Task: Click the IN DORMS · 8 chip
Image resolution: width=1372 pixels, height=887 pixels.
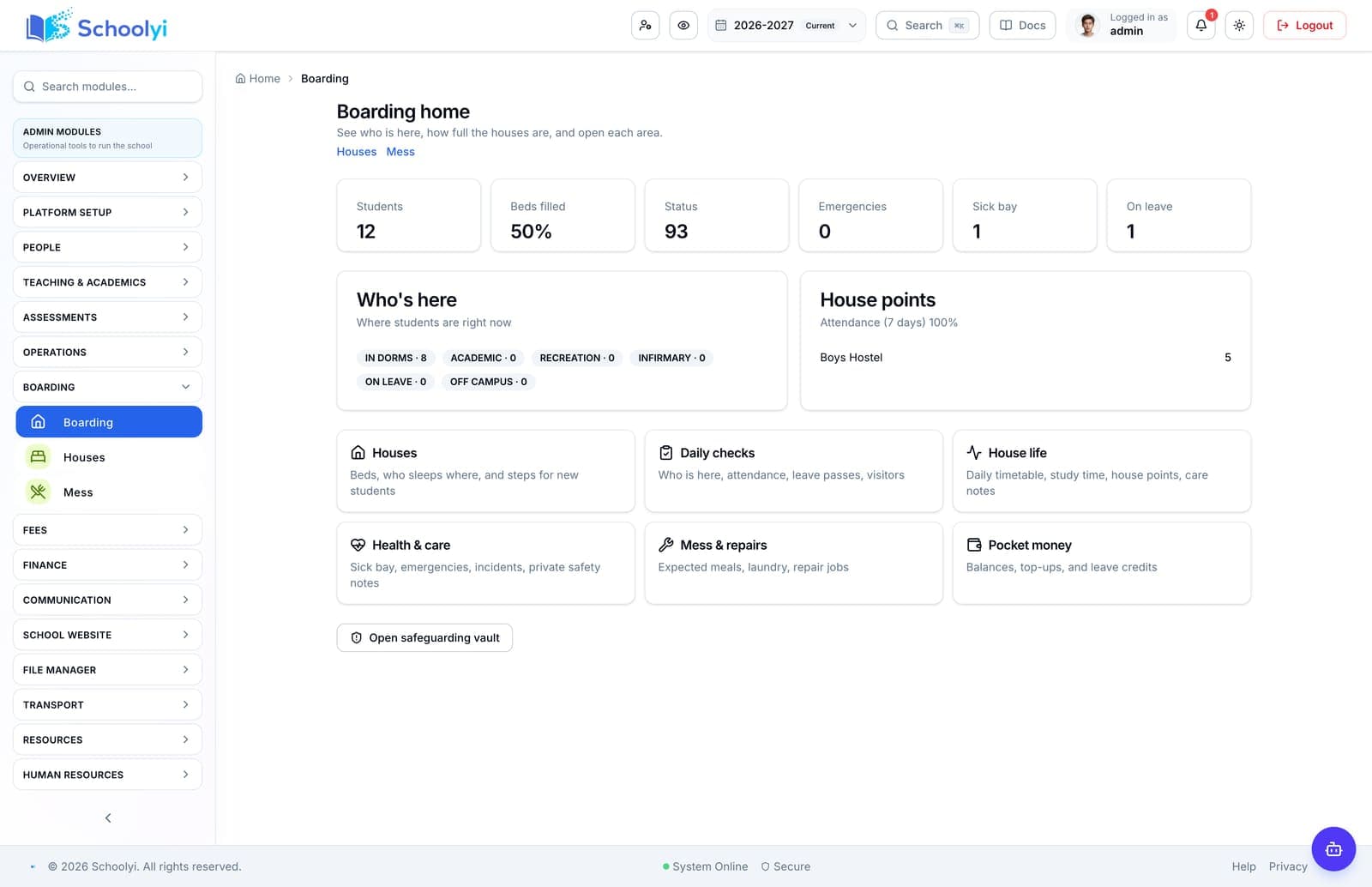Action: click(x=395, y=358)
